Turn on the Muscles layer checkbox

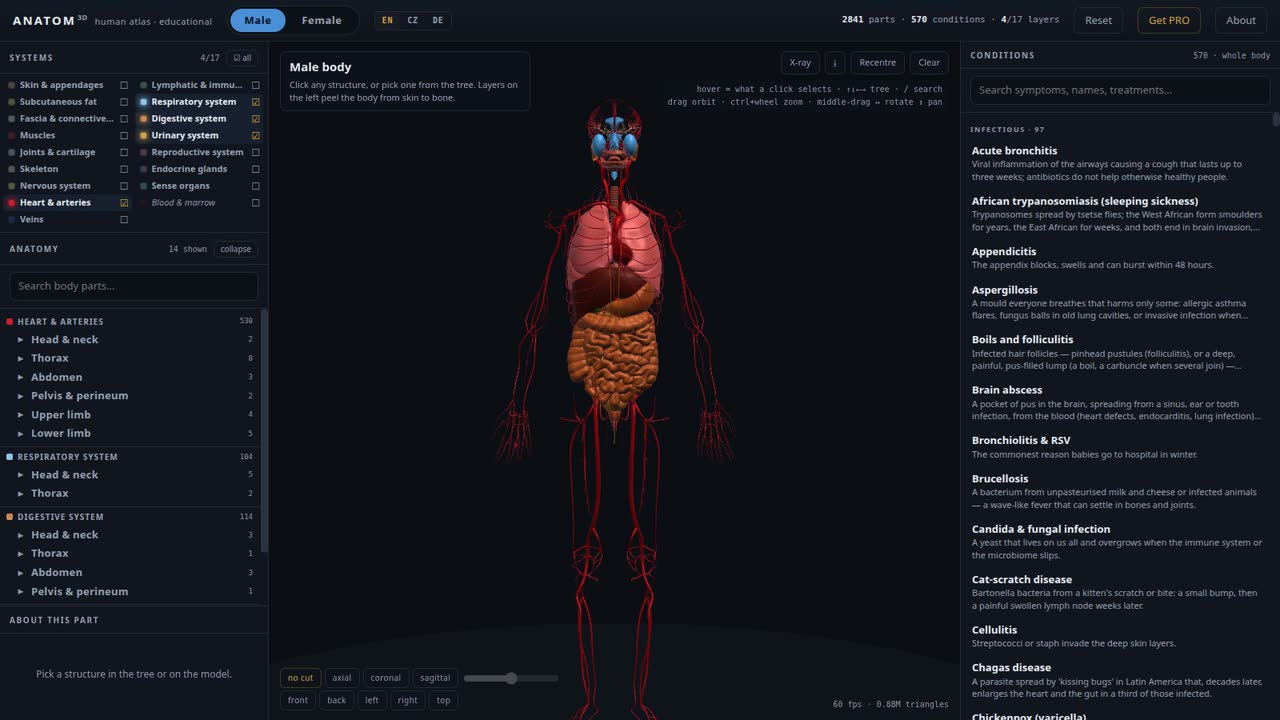pos(124,136)
